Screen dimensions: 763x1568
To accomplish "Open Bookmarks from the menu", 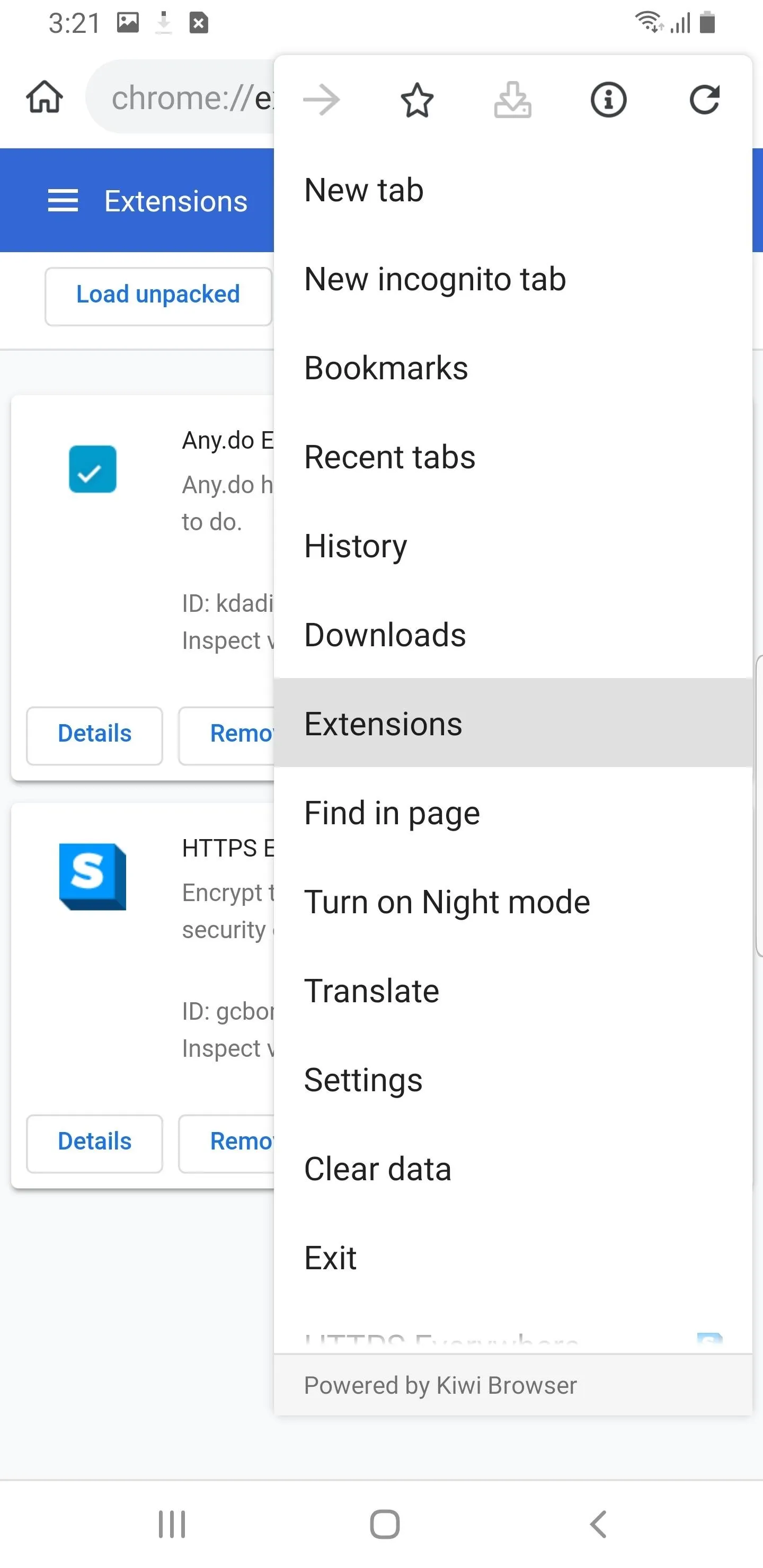I will (513, 368).
